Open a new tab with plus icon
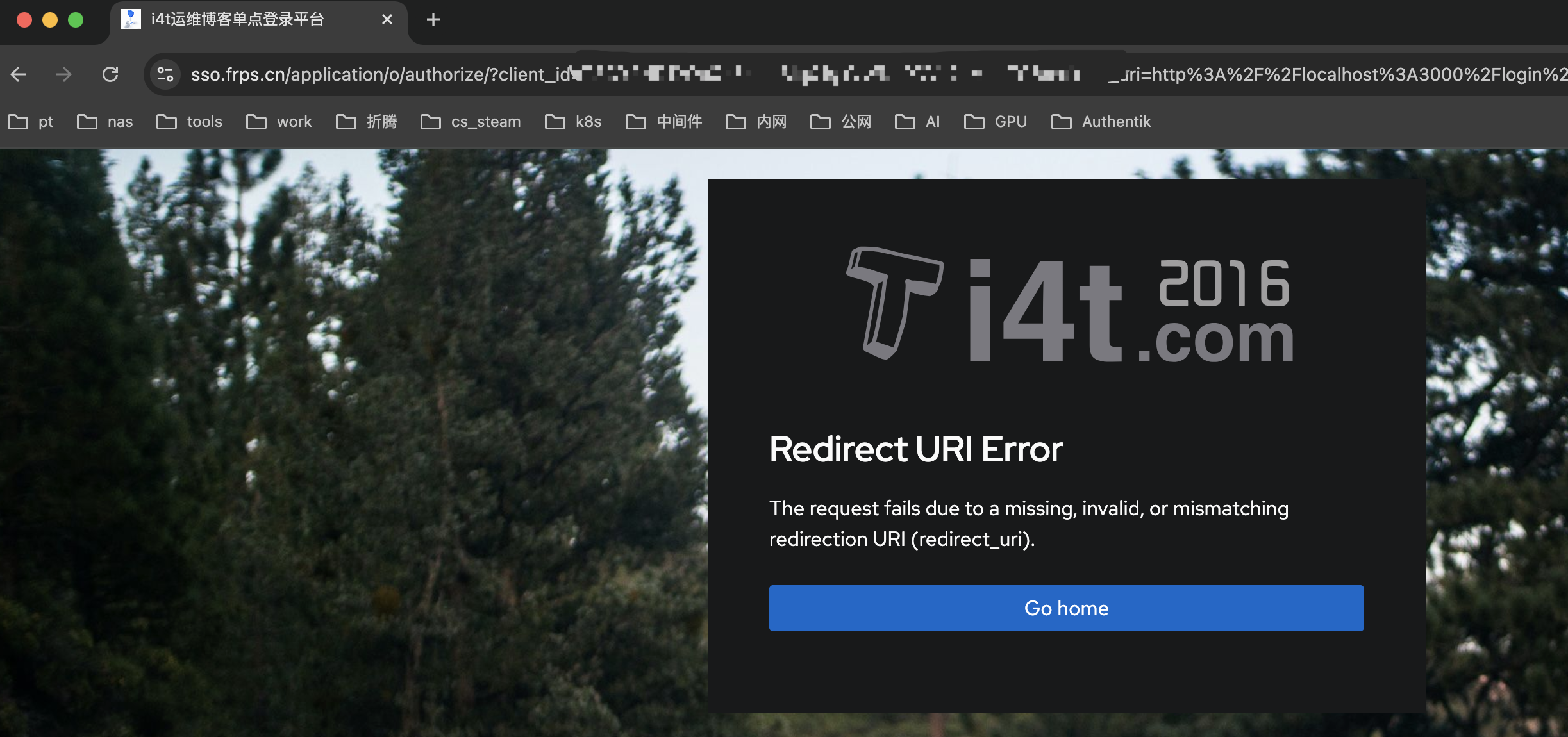The width and height of the screenshot is (1568, 737). coord(433,19)
